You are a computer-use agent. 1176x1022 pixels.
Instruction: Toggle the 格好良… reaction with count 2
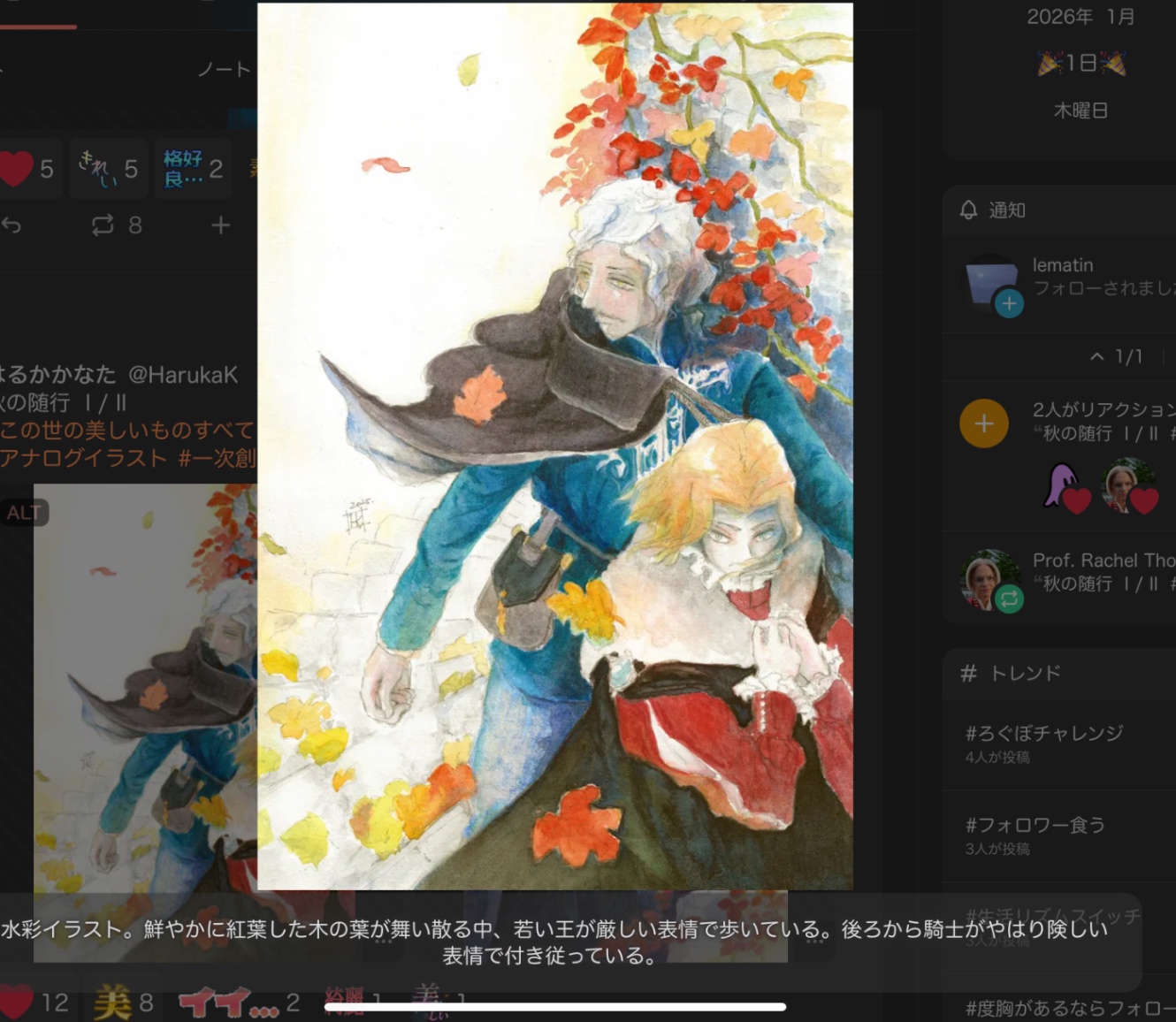(x=193, y=169)
